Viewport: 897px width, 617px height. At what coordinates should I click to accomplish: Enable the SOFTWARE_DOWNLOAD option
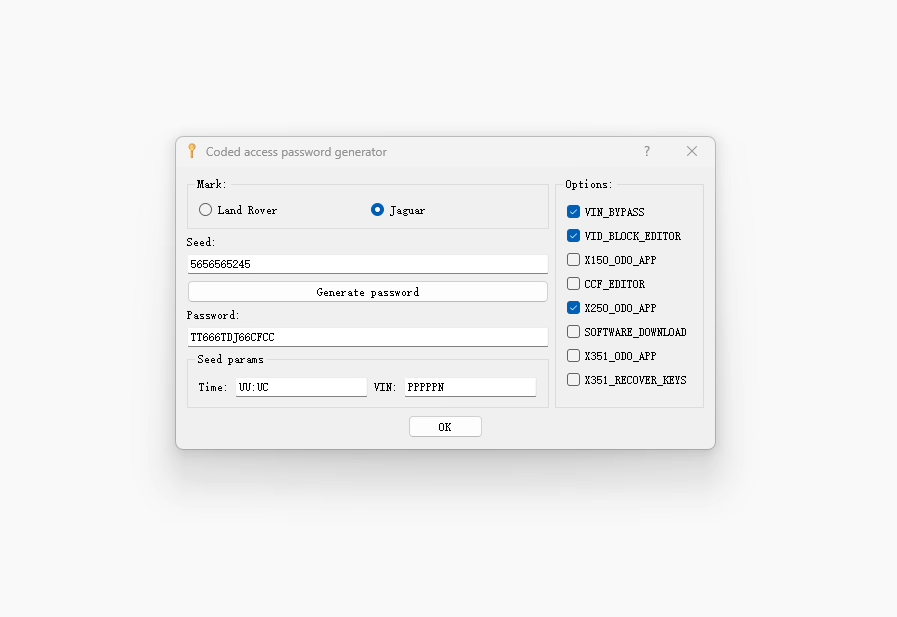point(574,332)
